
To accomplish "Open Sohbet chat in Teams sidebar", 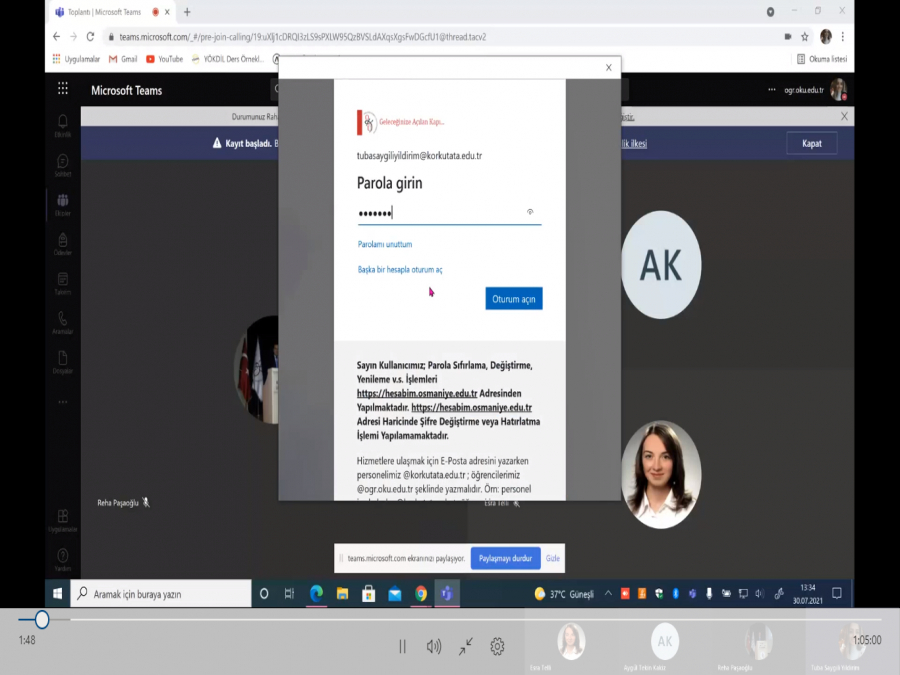I will [63, 165].
